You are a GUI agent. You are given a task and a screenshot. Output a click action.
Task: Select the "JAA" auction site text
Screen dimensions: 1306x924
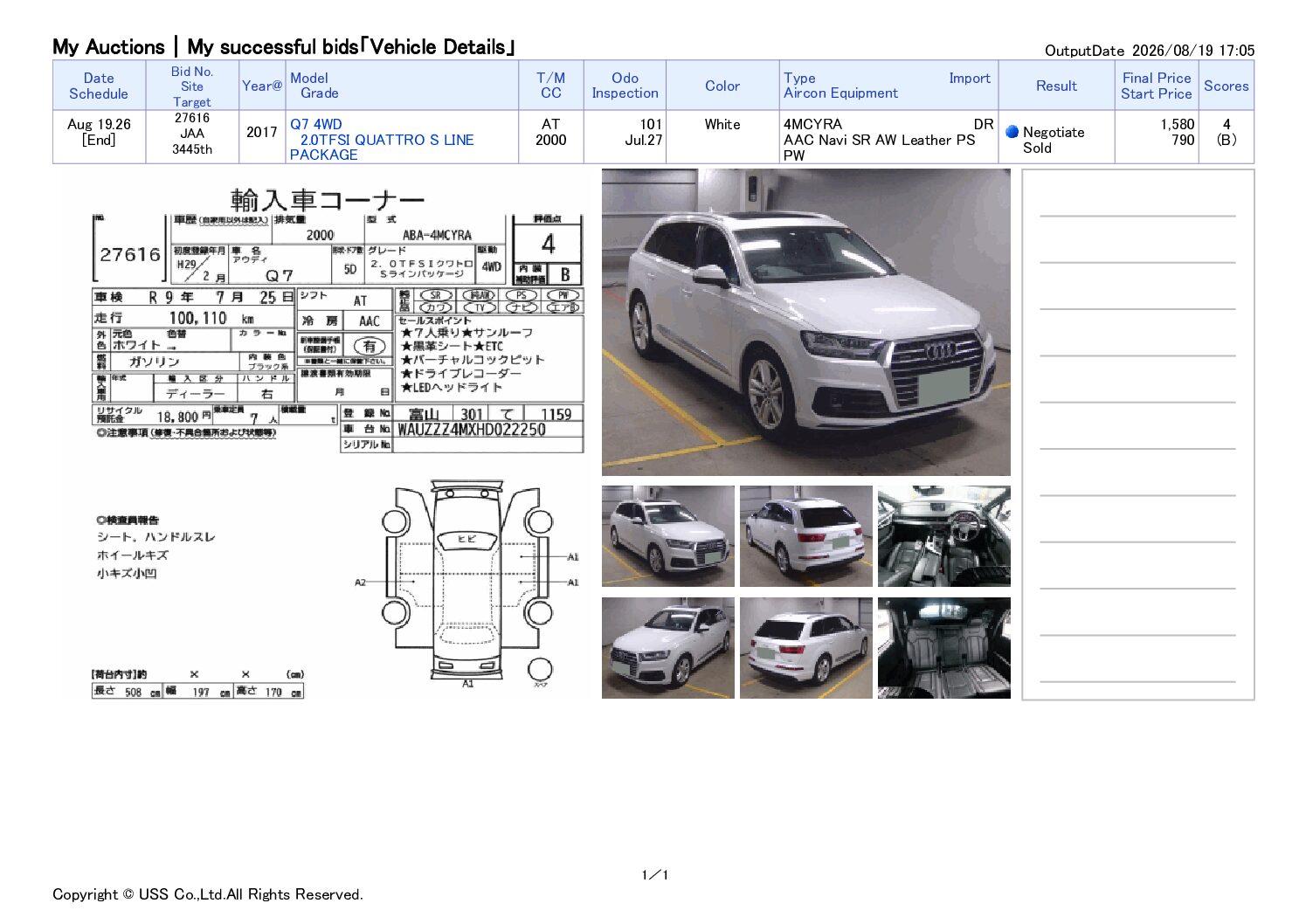(x=192, y=134)
